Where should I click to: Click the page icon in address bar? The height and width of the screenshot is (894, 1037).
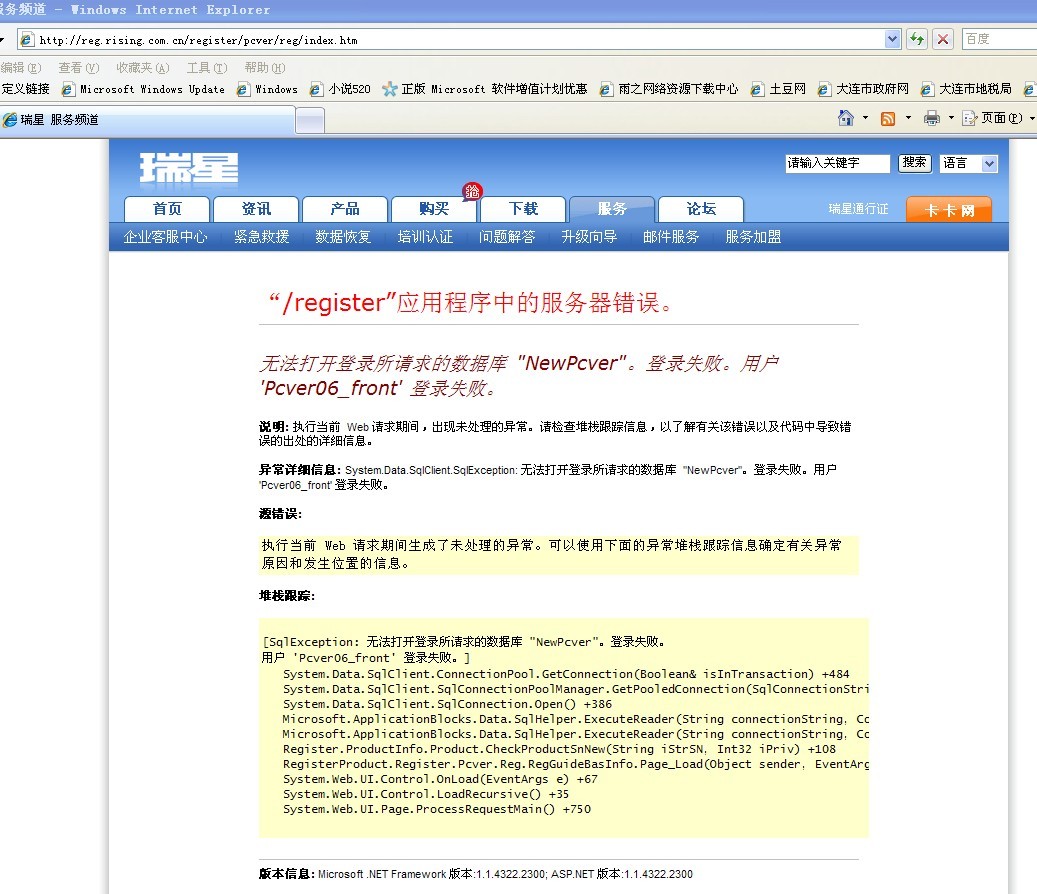coord(26,40)
